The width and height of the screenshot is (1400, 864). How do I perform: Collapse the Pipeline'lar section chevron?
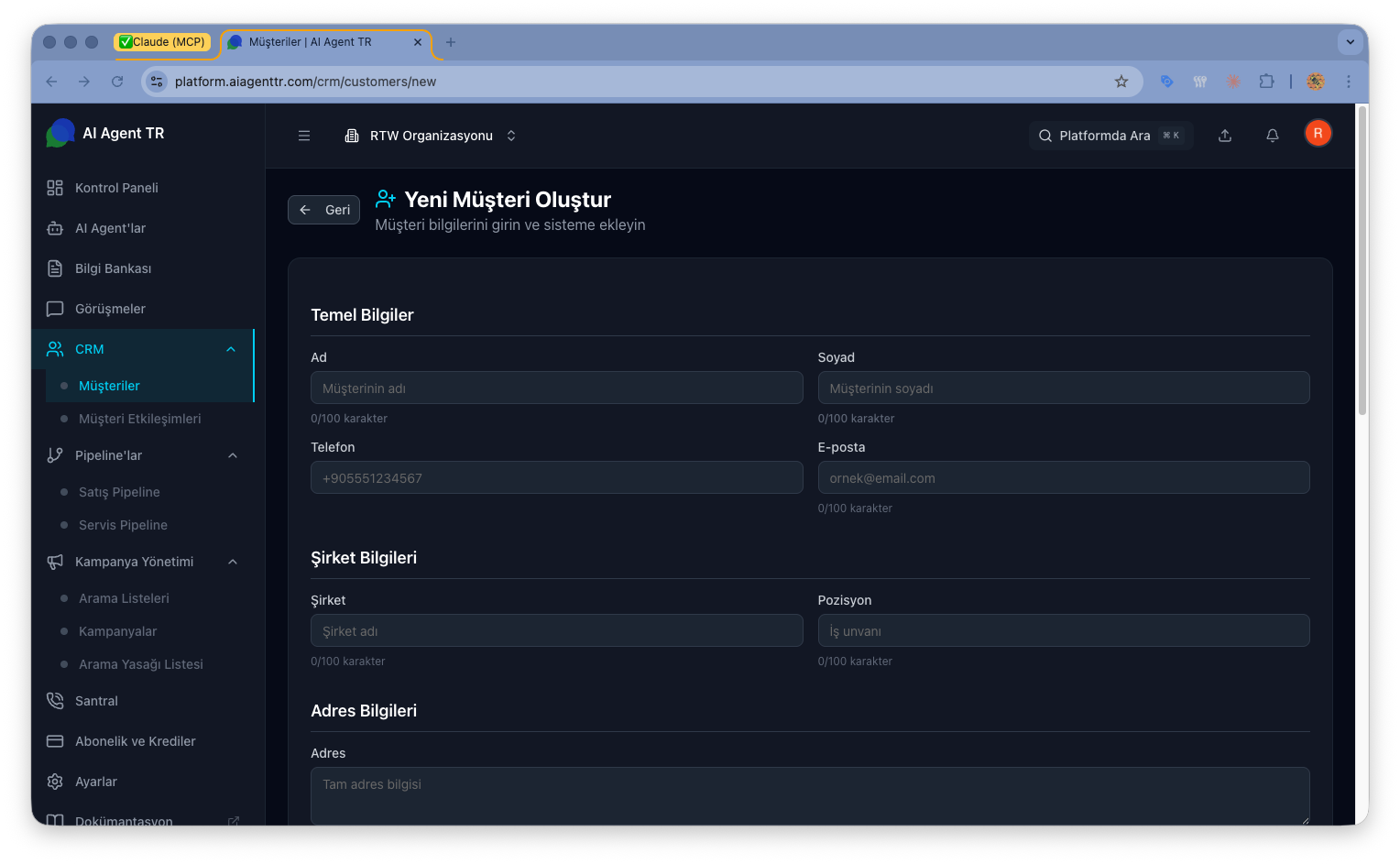(233, 455)
